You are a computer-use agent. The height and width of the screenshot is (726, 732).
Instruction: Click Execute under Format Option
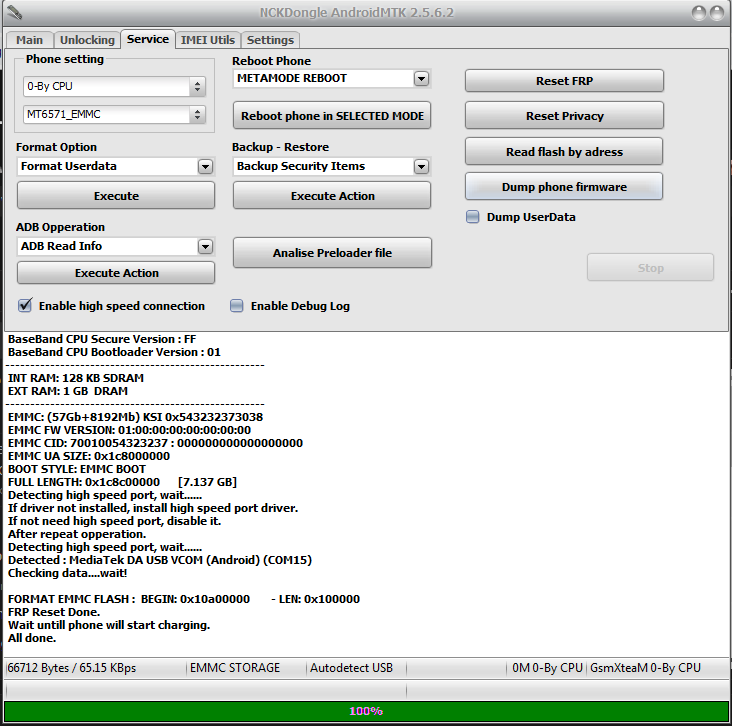(x=116, y=196)
